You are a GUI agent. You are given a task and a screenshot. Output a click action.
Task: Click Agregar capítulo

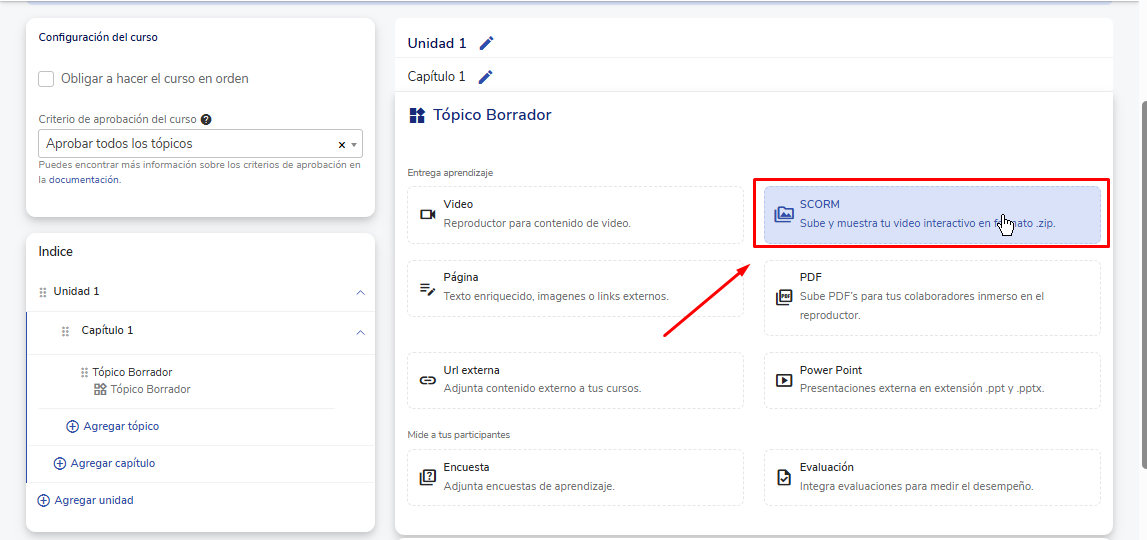112,463
